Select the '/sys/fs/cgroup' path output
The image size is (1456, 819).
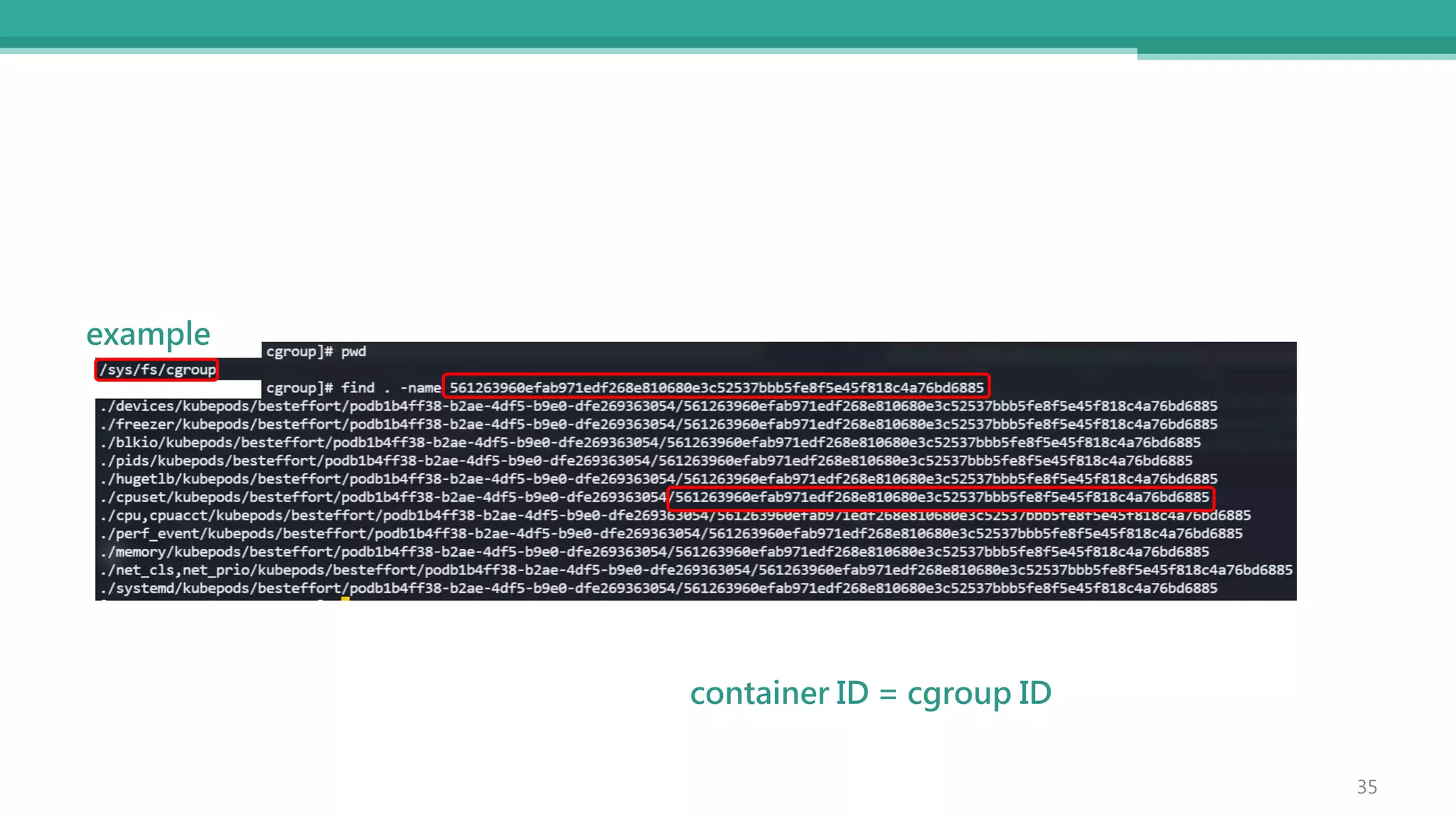(157, 370)
